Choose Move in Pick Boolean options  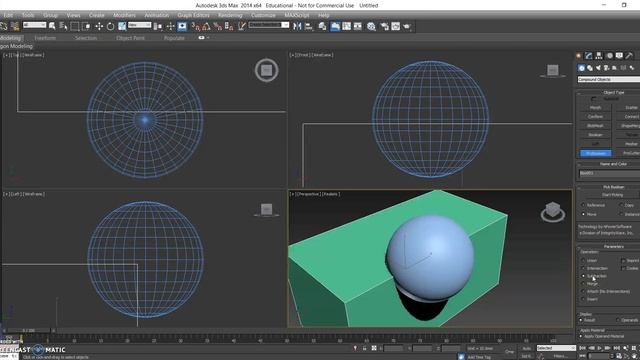[583, 214]
